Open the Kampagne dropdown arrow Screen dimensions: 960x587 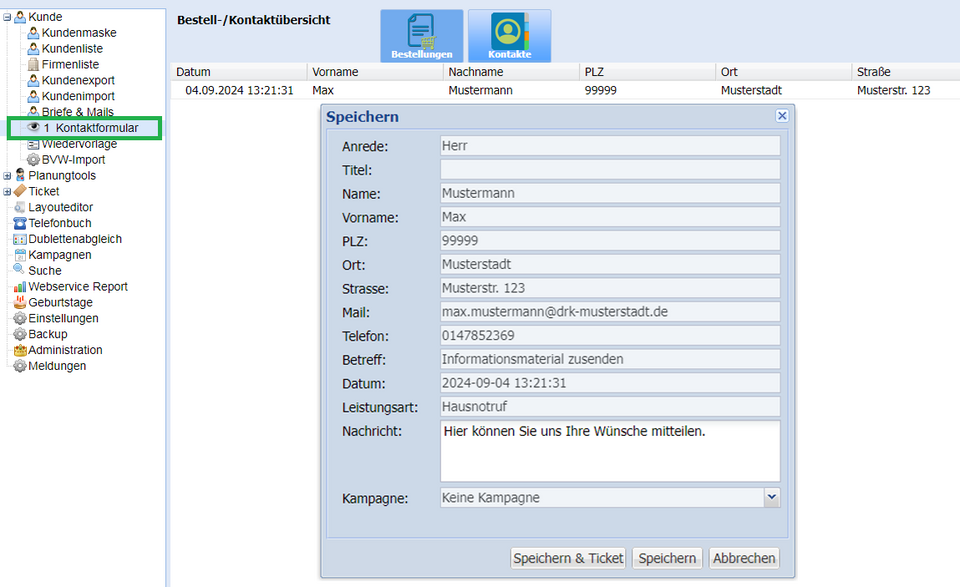(771, 498)
